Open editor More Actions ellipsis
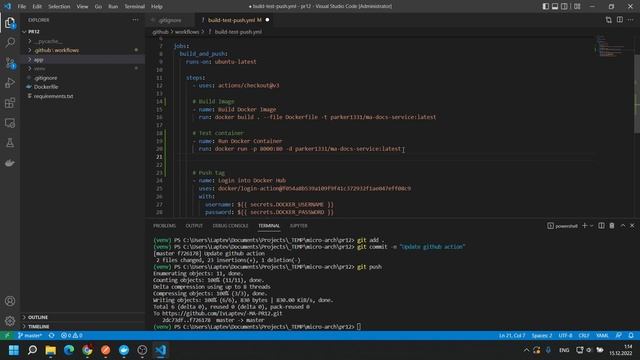This screenshot has height=360, width=640. click(x=631, y=20)
